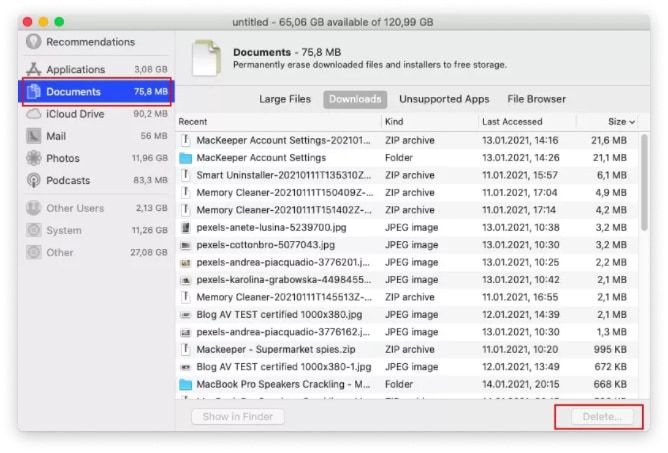
Task: Select Applications 3,08 GB in sidebar
Action: click(x=96, y=69)
